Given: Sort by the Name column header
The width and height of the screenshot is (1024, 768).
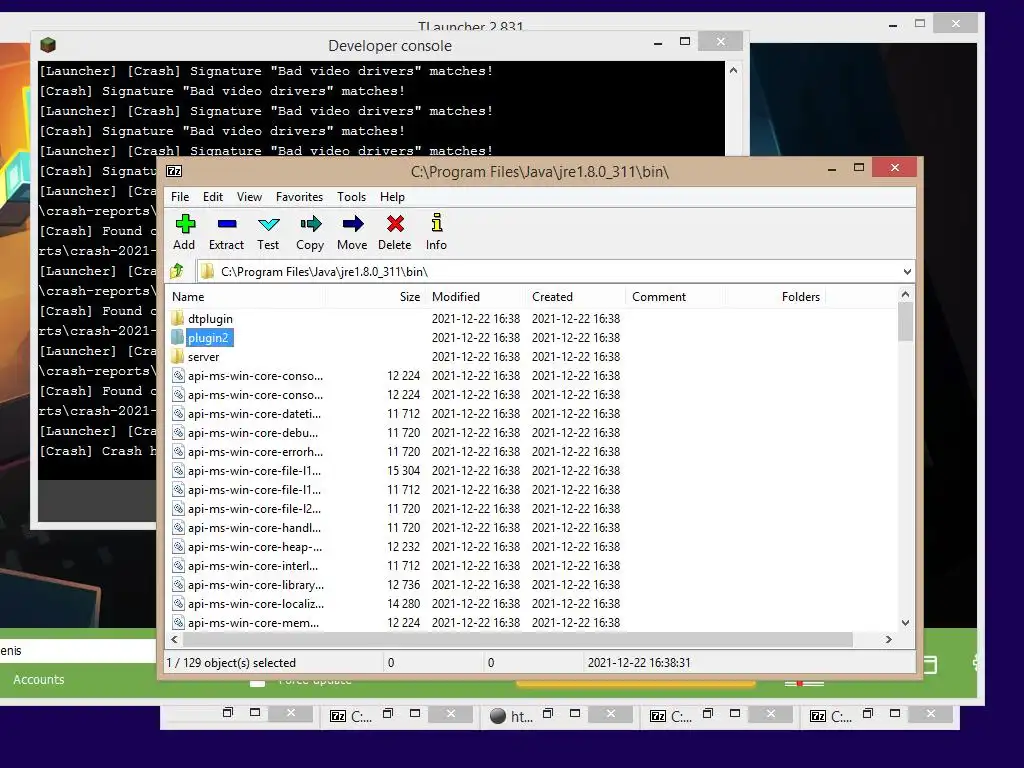Looking at the screenshot, I should point(246,296).
